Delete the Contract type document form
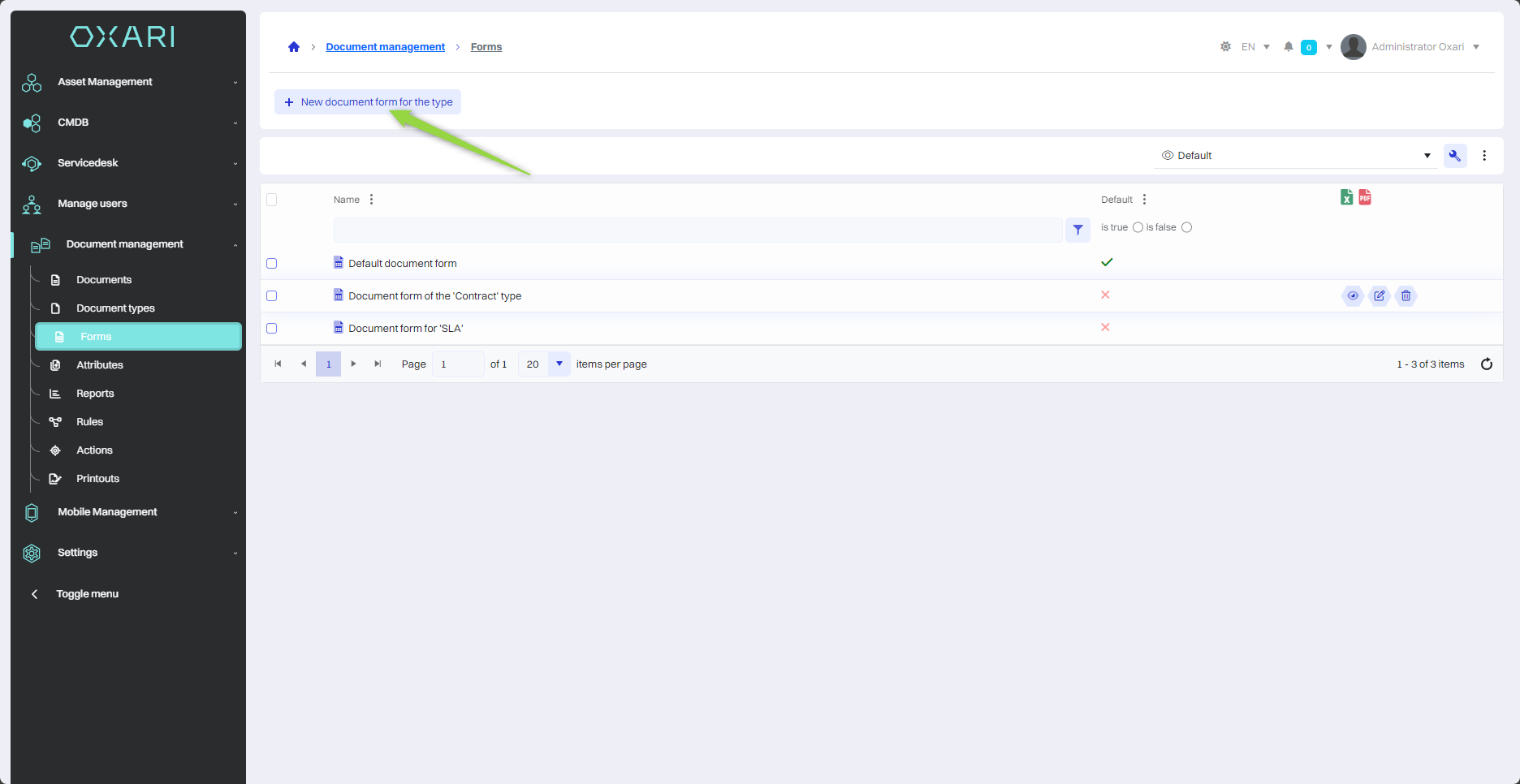This screenshot has height=784, width=1520. point(1406,295)
